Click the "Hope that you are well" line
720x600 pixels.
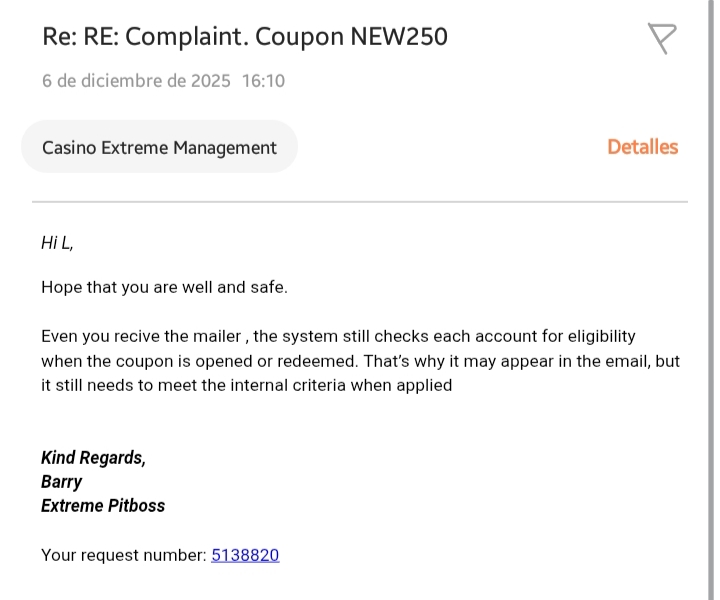pos(164,287)
